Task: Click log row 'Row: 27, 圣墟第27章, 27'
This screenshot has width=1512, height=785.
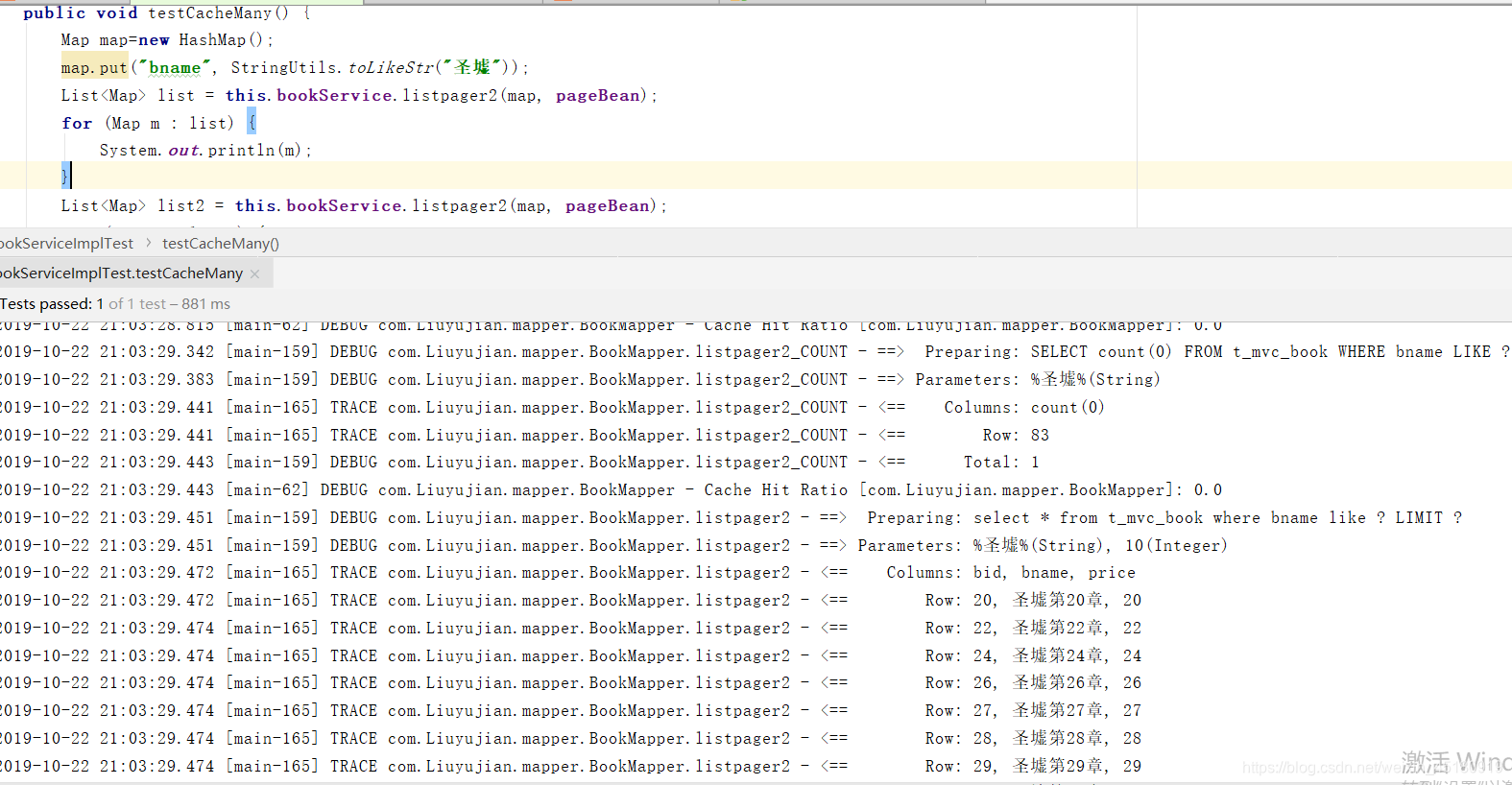Action: click(571, 711)
